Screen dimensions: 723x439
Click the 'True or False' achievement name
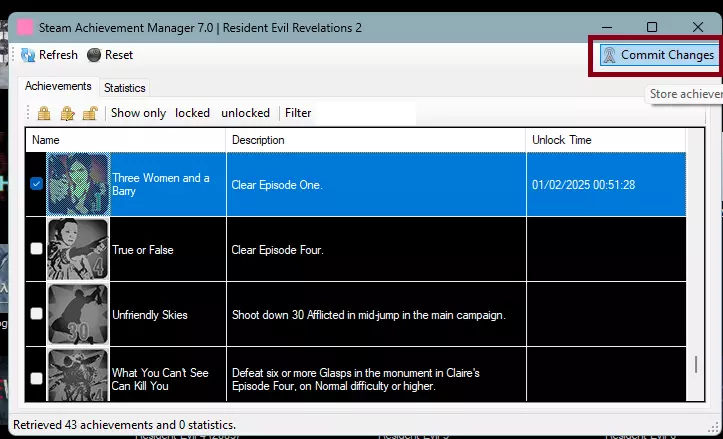pyautogui.click(x=143, y=250)
